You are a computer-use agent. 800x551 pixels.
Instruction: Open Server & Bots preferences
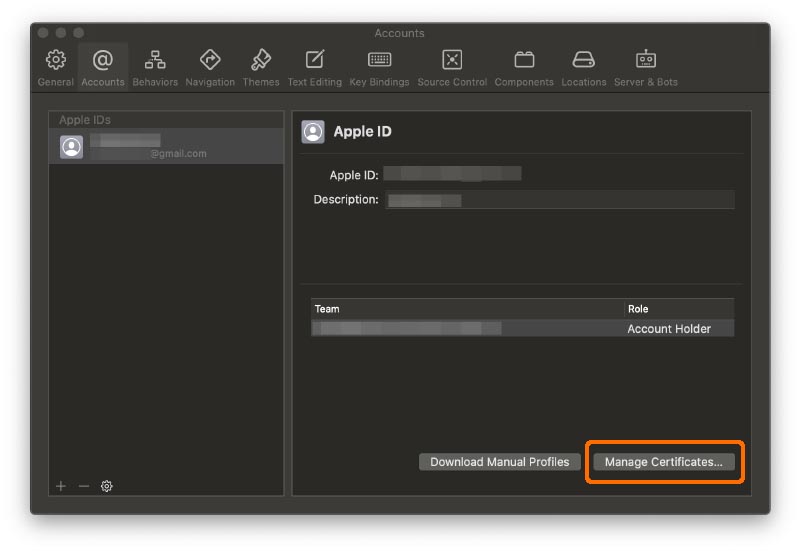tap(645, 68)
